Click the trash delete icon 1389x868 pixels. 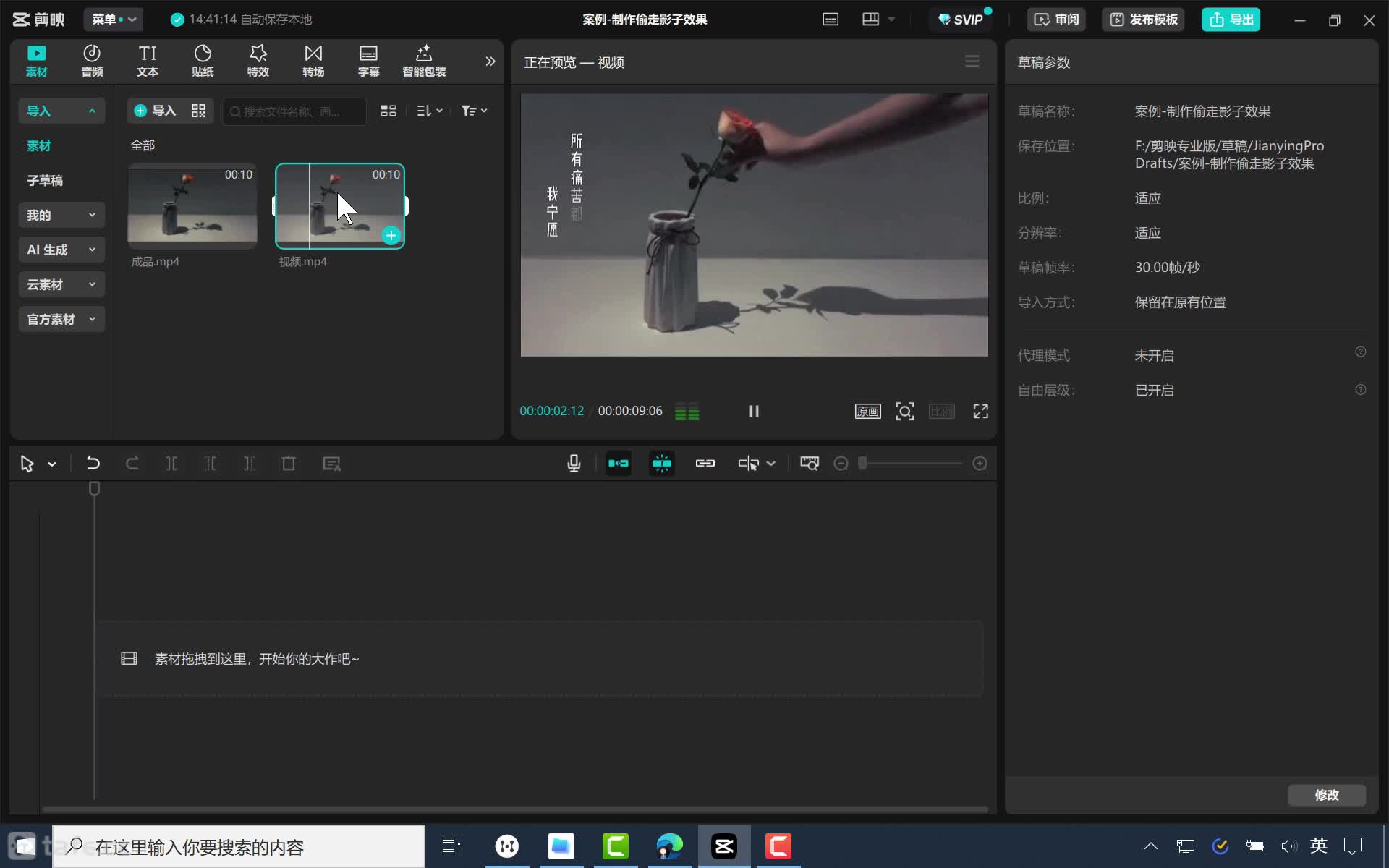(x=289, y=464)
